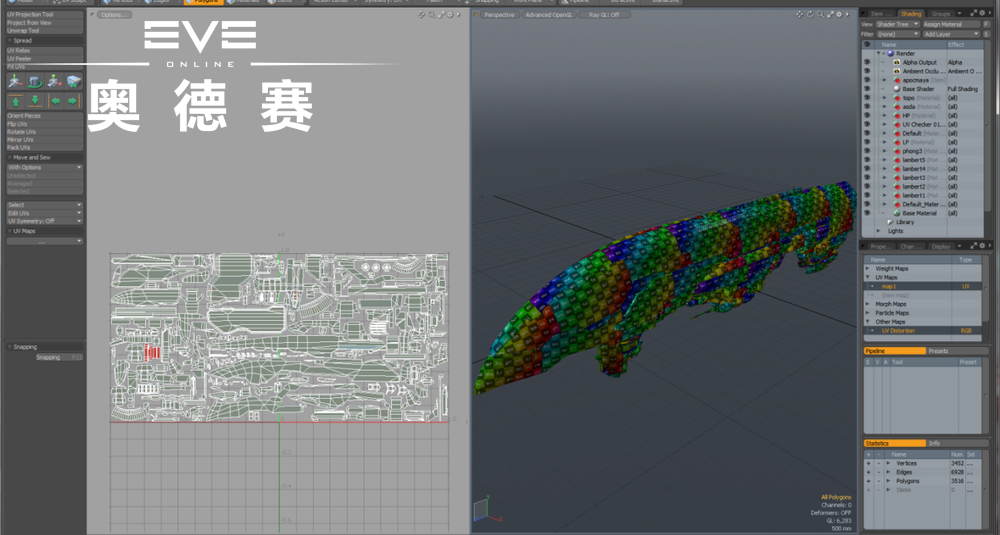Open the Info tab beside Statistics
The width and height of the screenshot is (1000, 535).
(934, 443)
